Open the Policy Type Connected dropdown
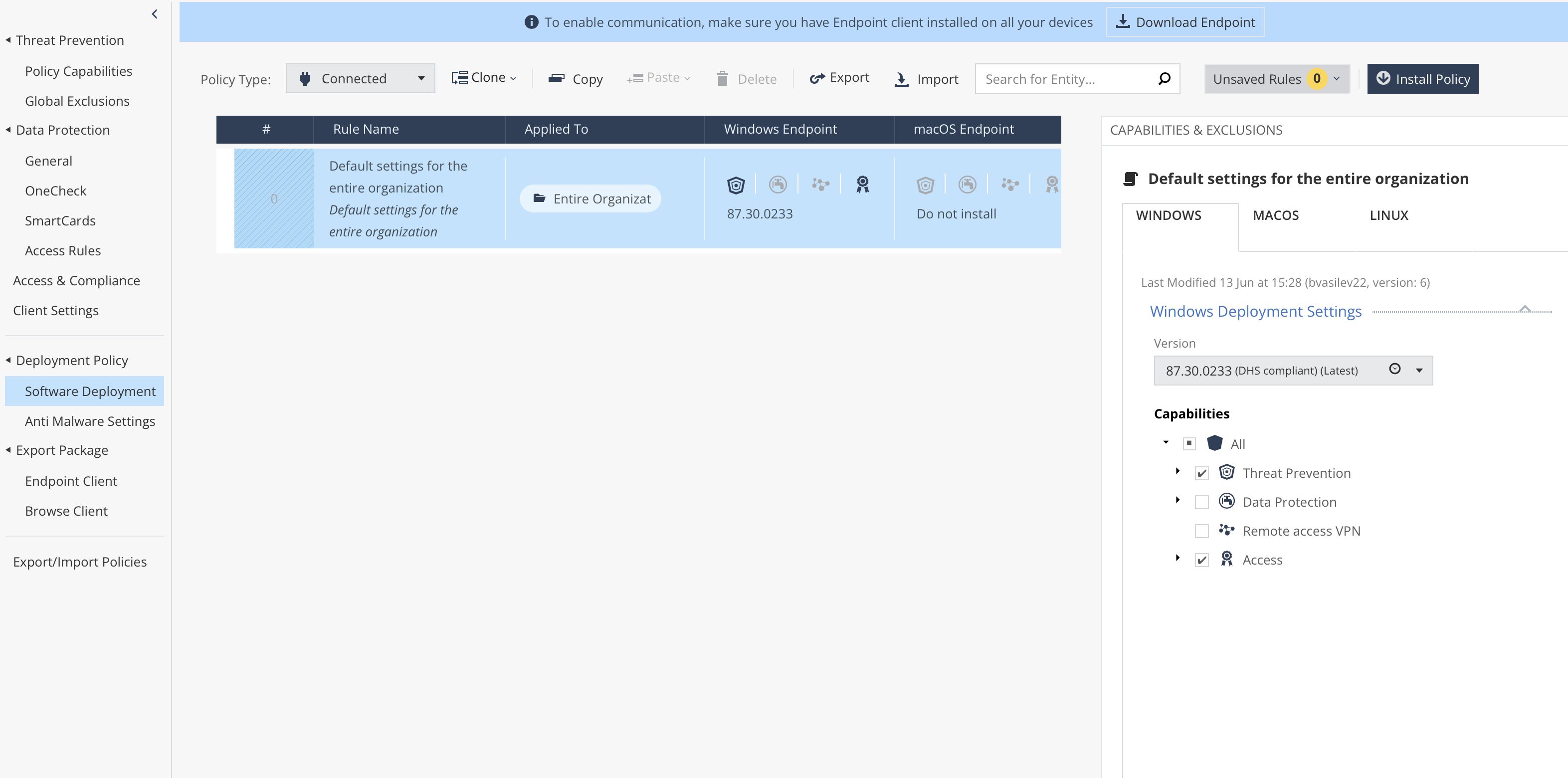Image resolution: width=1568 pixels, height=778 pixels. 361,78
